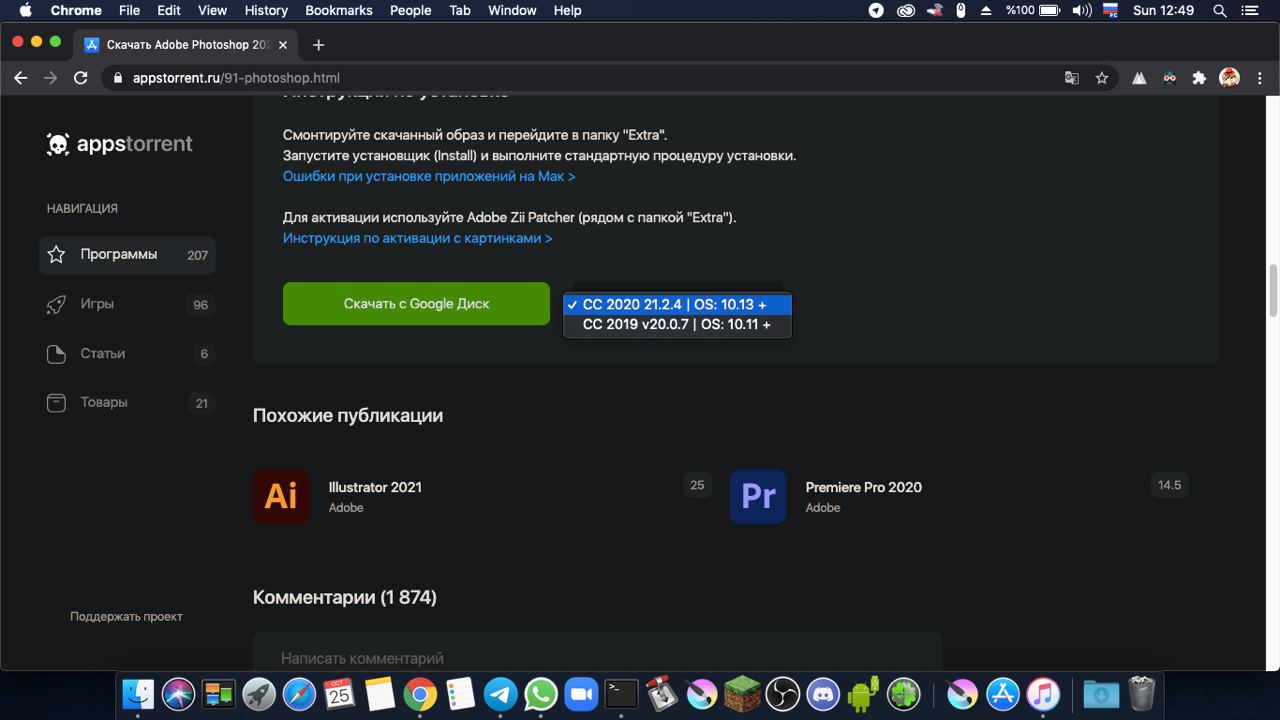Go to Товары in sidebar
The height and width of the screenshot is (720, 1280).
pyautogui.click(x=127, y=402)
